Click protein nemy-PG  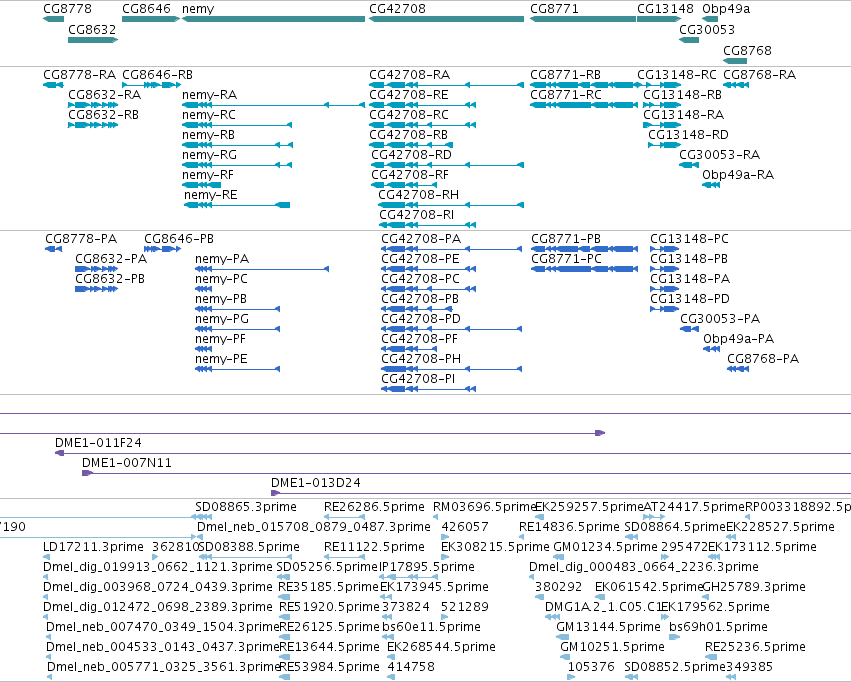[x=237, y=329]
